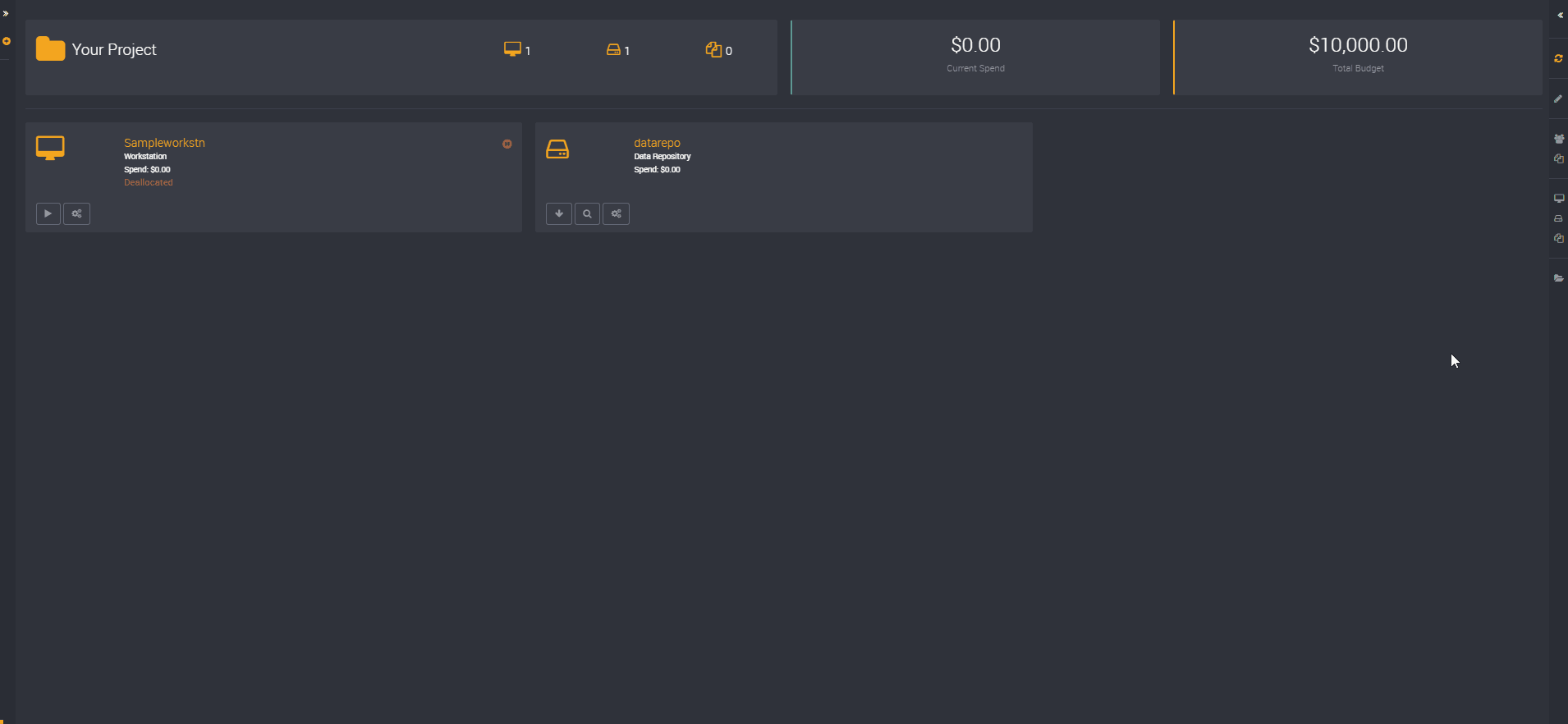This screenshot has height=724, width=1568.
Task: Click the stopped status icon on Sampleworkstn card
Action: pos(507,144)
